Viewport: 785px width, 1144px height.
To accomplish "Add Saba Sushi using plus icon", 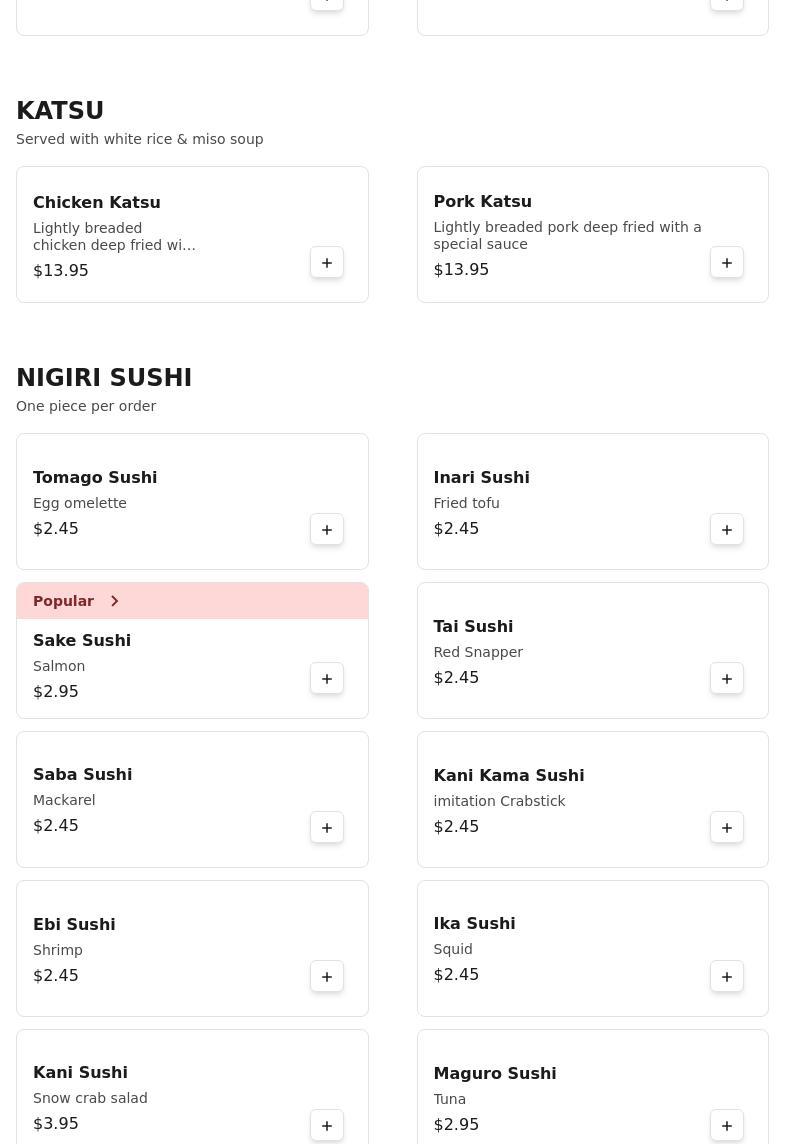I will tap(327, 828).
